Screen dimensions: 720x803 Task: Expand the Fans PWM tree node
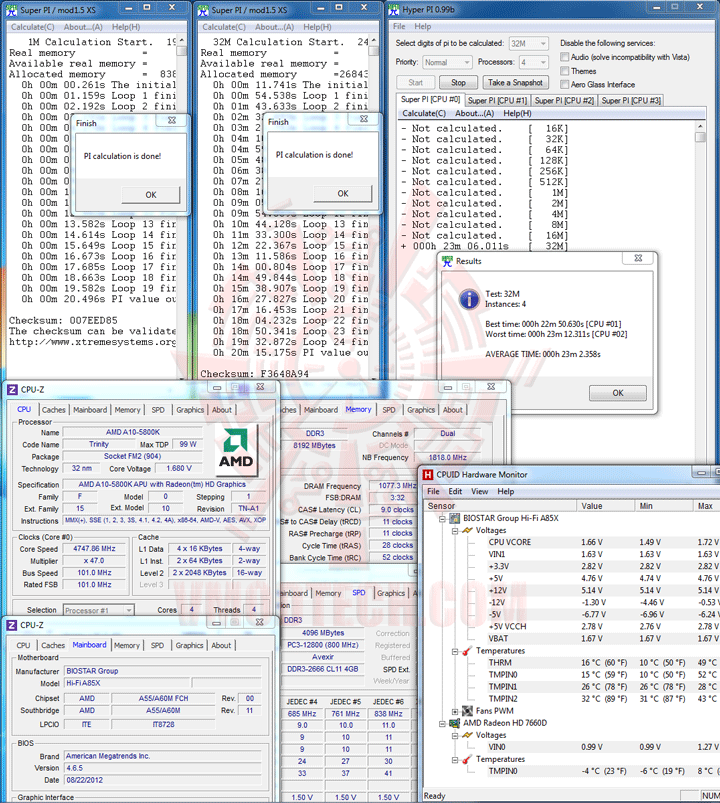[x=455, y=711]
